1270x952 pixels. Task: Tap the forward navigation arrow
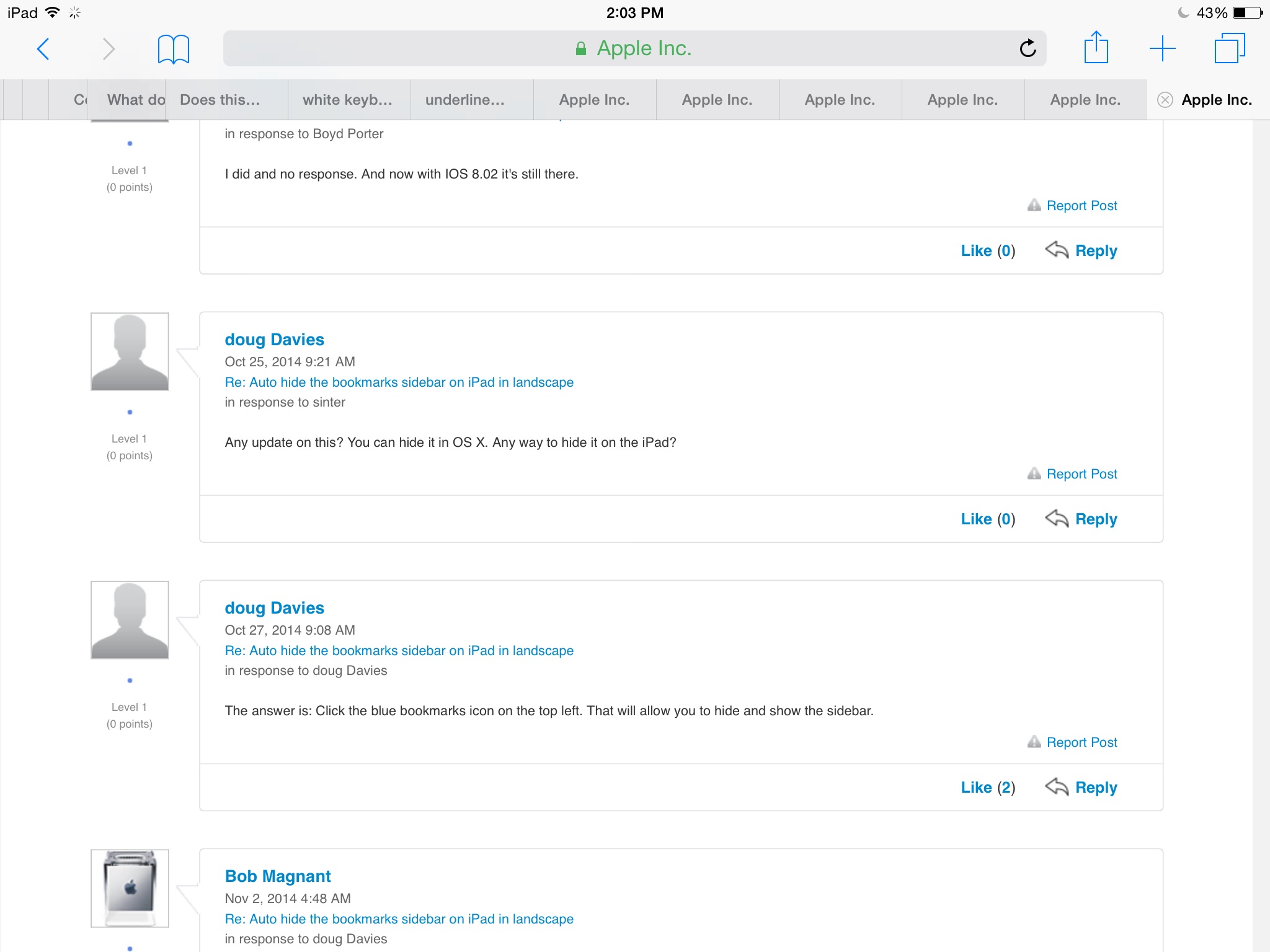(109, 48)
